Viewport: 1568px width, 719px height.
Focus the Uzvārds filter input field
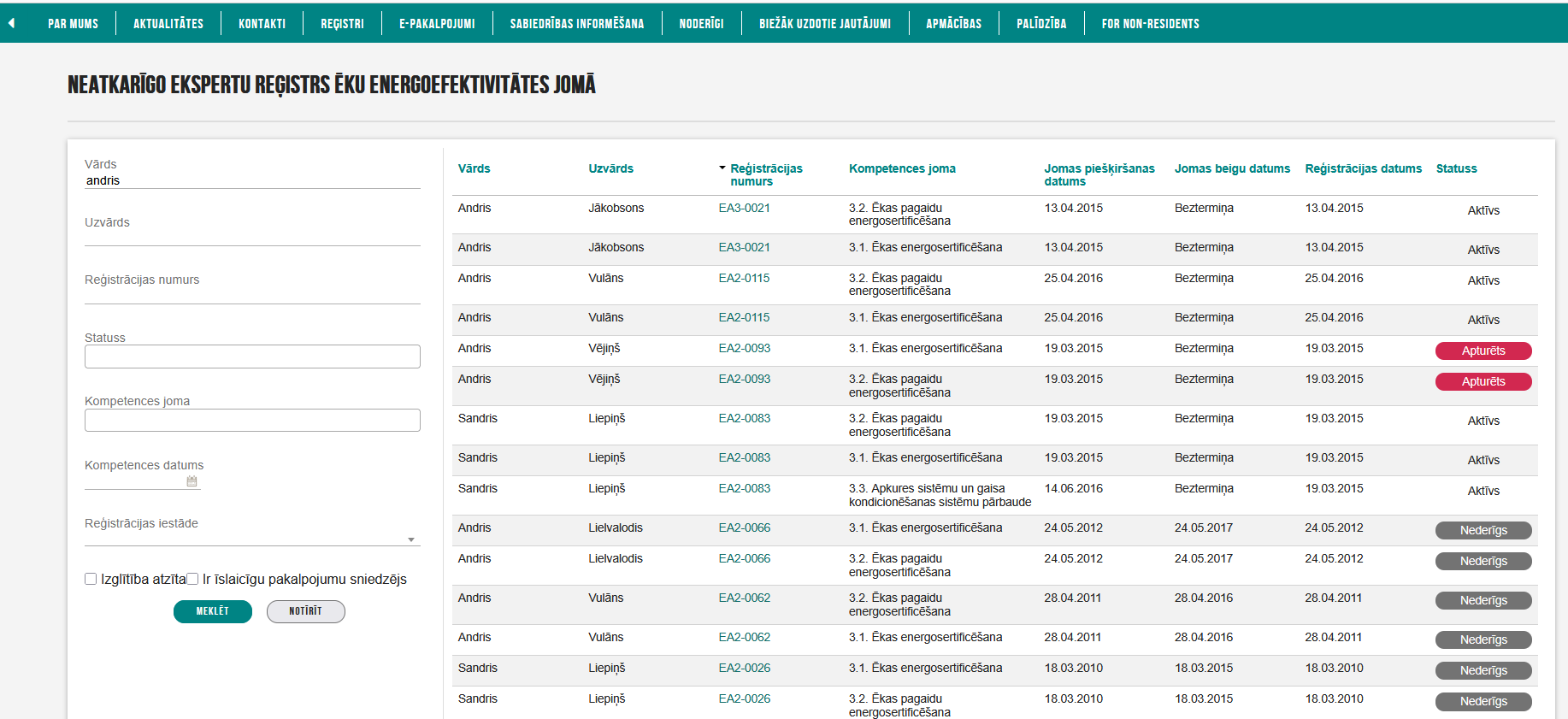[x=252, y=237]
